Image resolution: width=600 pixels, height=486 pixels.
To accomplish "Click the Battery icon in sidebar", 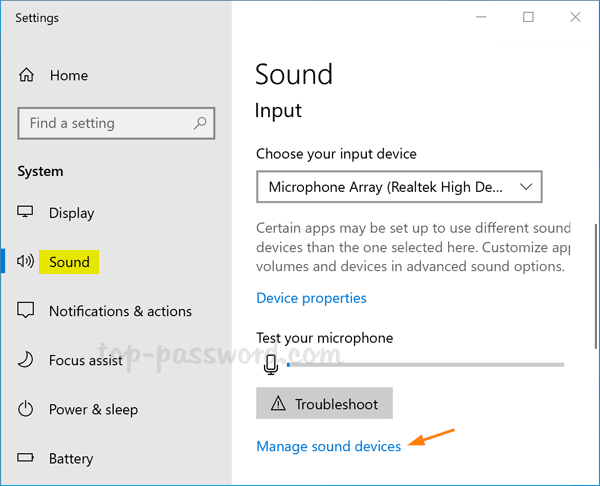I will click(x=26, y=458).
